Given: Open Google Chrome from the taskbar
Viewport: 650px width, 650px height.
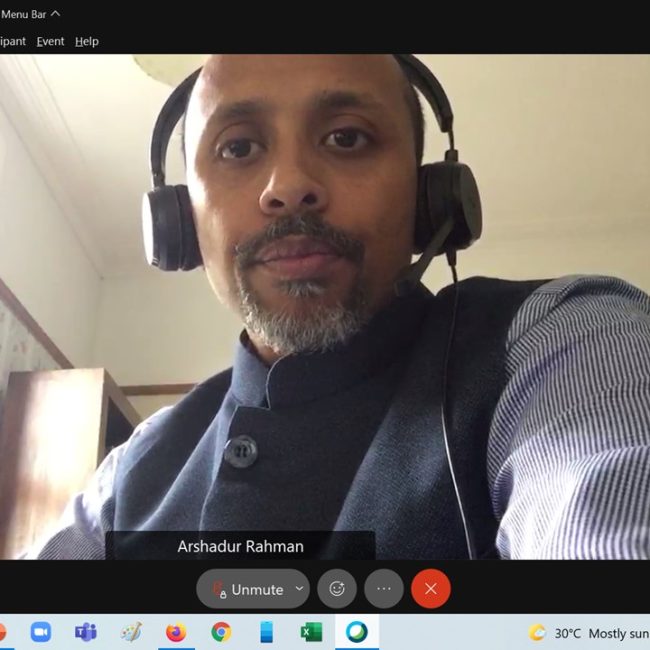Looking at the screenshot, I should pyautogui.click(x=221, y=633).
